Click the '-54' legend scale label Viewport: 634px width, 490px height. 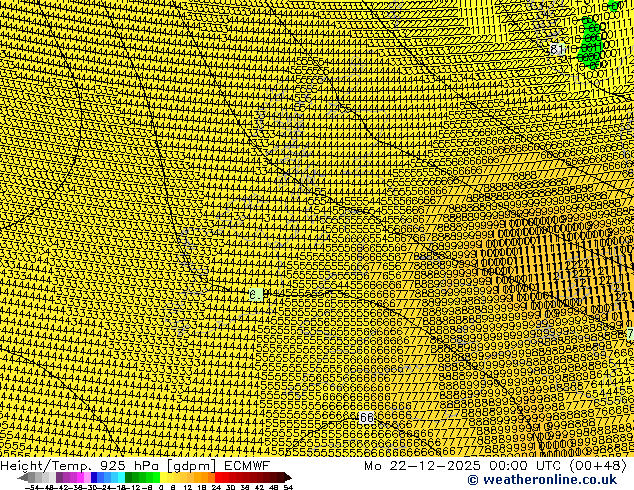(x=32, y=488)
